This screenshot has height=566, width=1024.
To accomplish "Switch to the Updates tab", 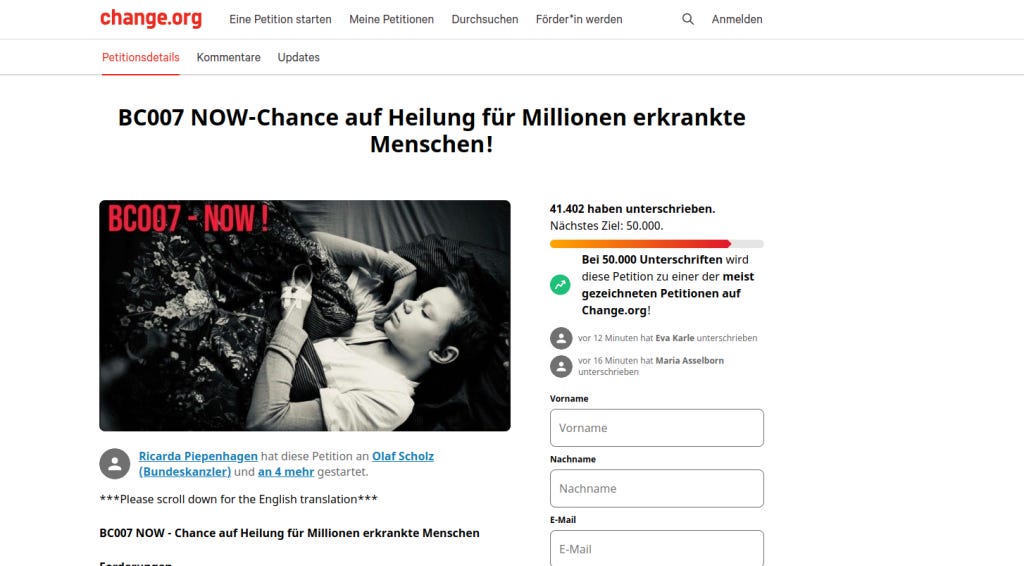I will 298,57.
